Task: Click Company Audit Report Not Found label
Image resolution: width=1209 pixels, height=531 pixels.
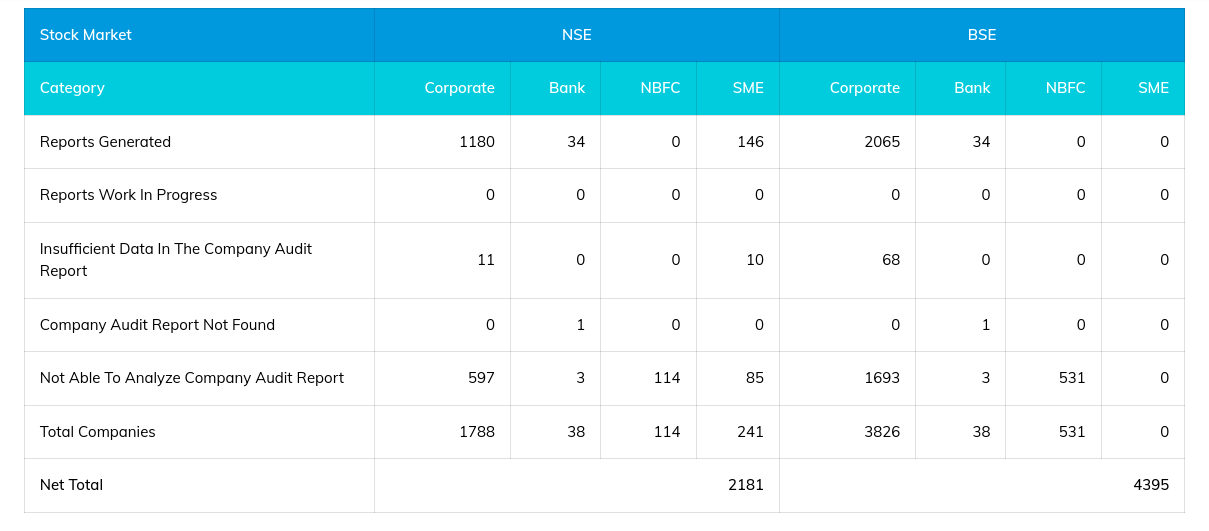Action: pos(157,325)
